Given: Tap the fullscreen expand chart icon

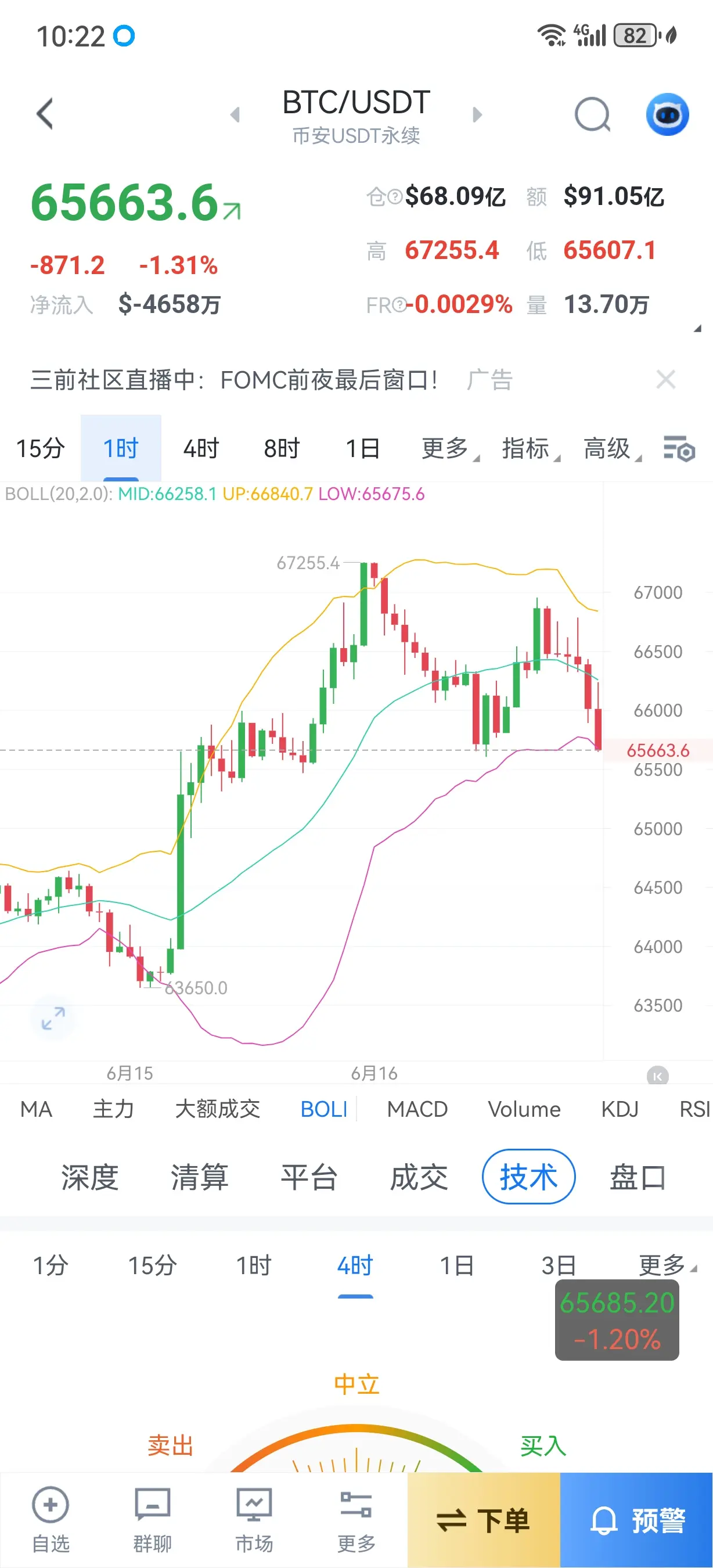Looking at the screenshot, I should [53, 1017].
